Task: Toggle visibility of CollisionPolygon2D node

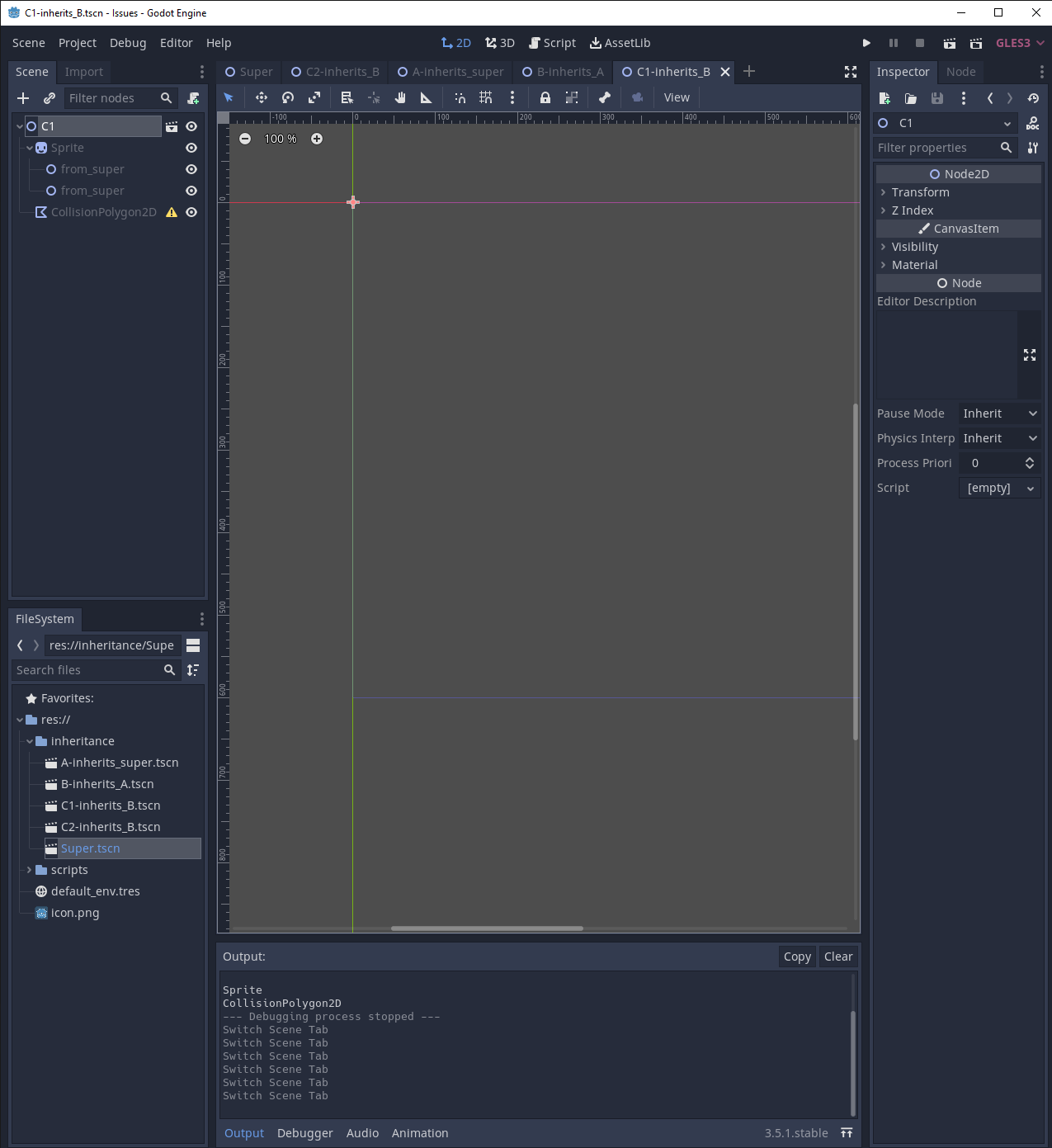Action: click(x=191, y=212)
